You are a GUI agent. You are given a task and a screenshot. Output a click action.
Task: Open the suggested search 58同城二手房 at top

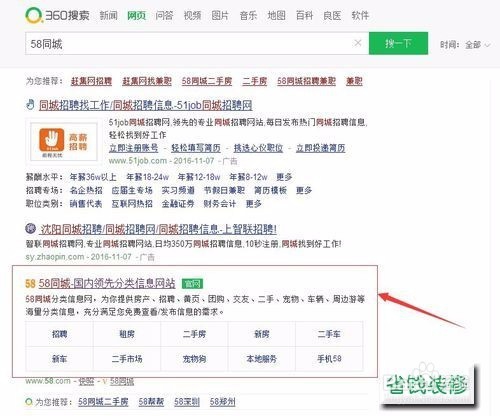click(x=207, y=81)
